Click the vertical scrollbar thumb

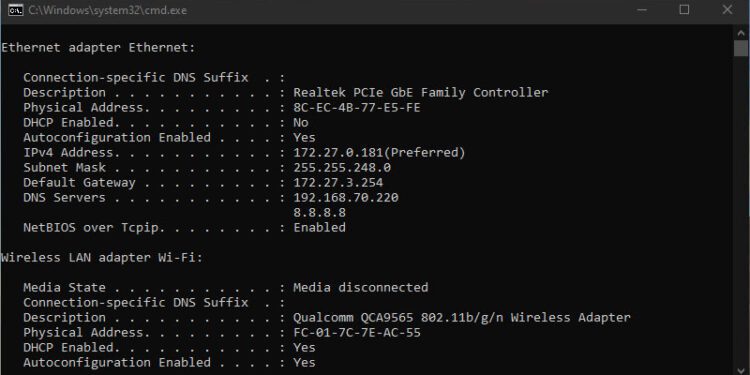(x=740, y=49)
